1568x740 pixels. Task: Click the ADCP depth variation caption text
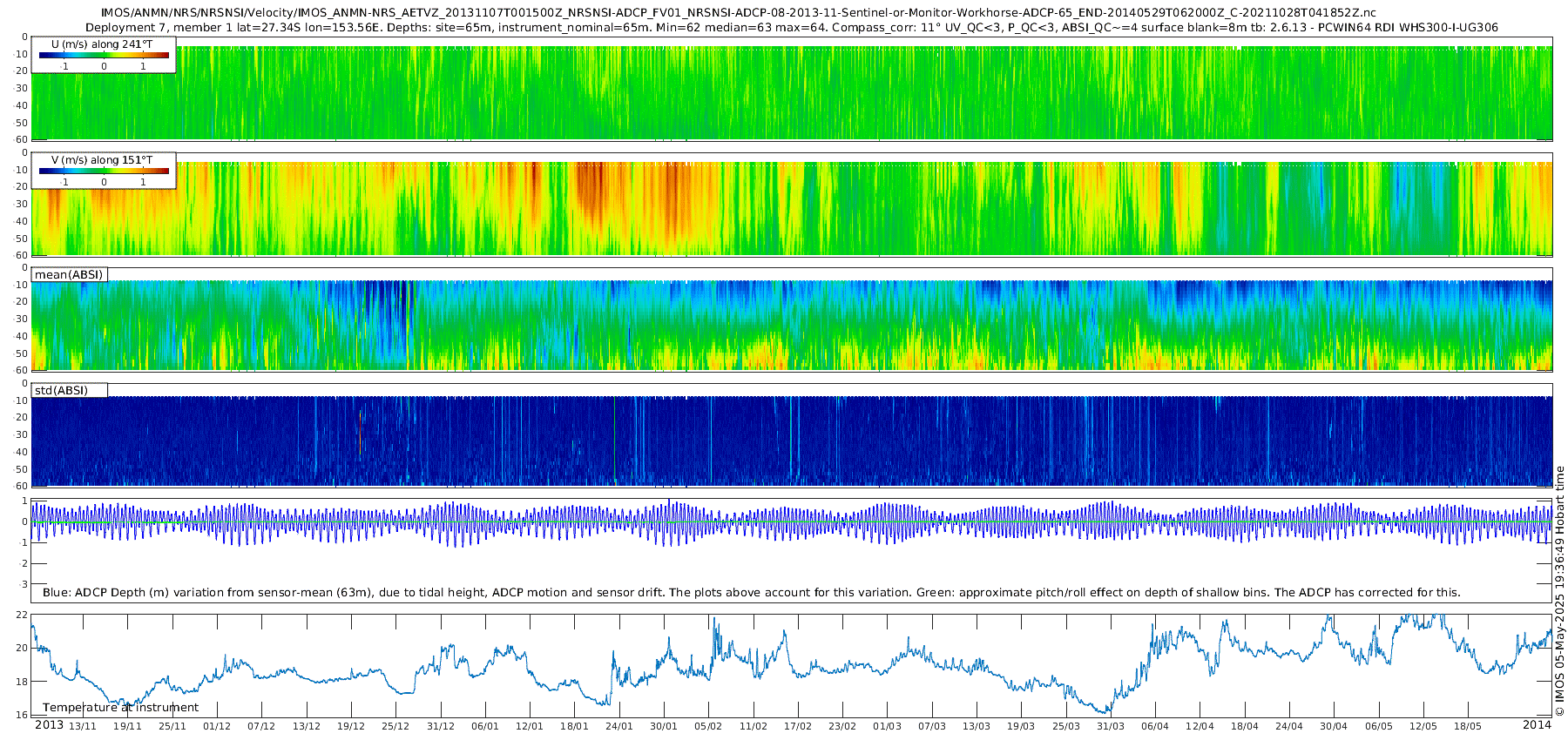(x=751, y=593)
